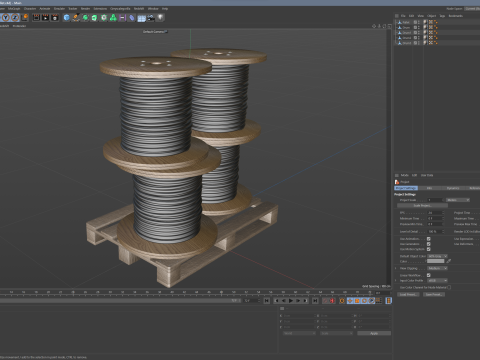Toggle the last Drum row's visibility dots
Image resolution: width=480 pixels, height=360 pixels.
(x=419, y=43)
